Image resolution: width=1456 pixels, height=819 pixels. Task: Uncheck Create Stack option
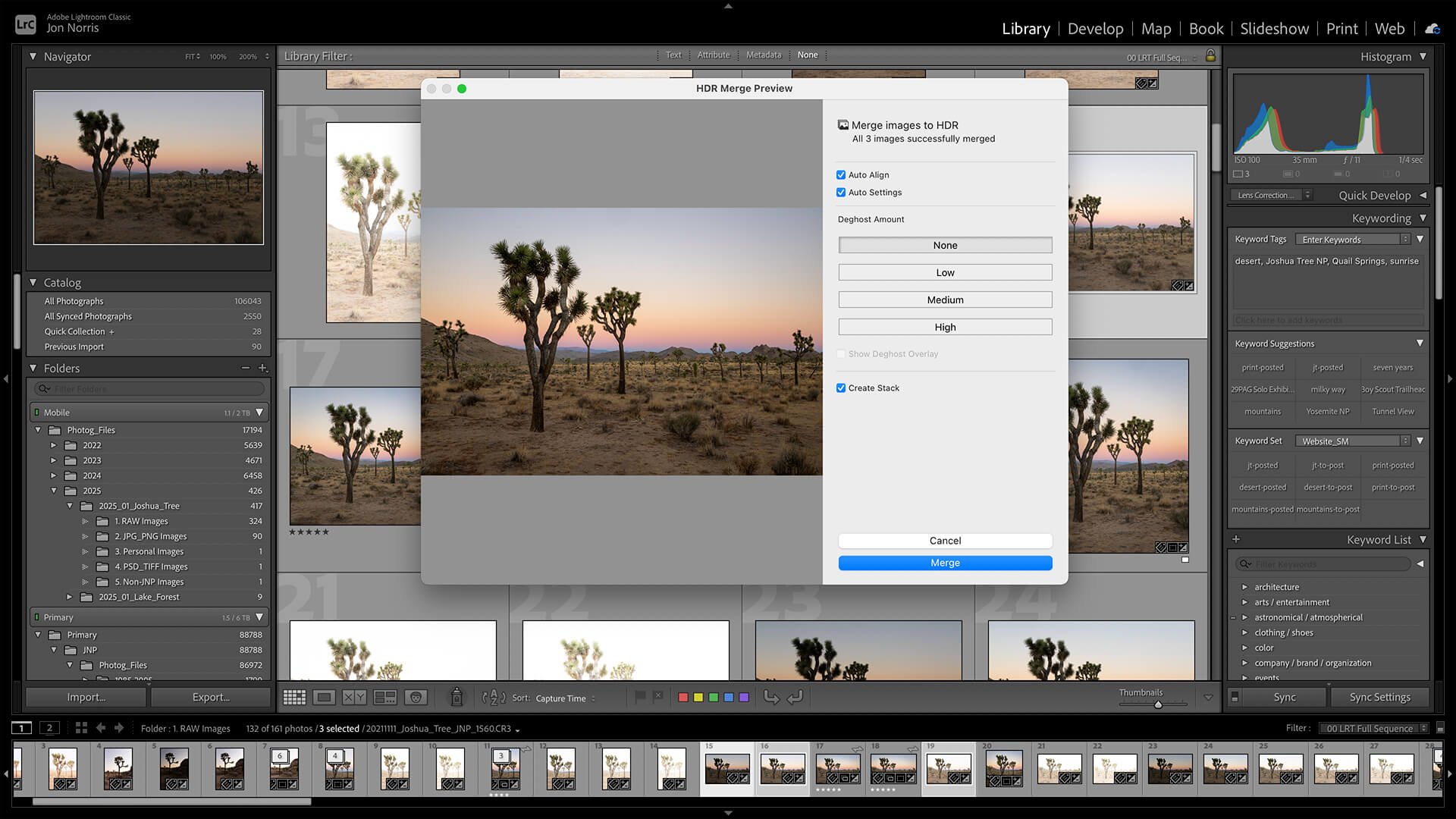841,388
